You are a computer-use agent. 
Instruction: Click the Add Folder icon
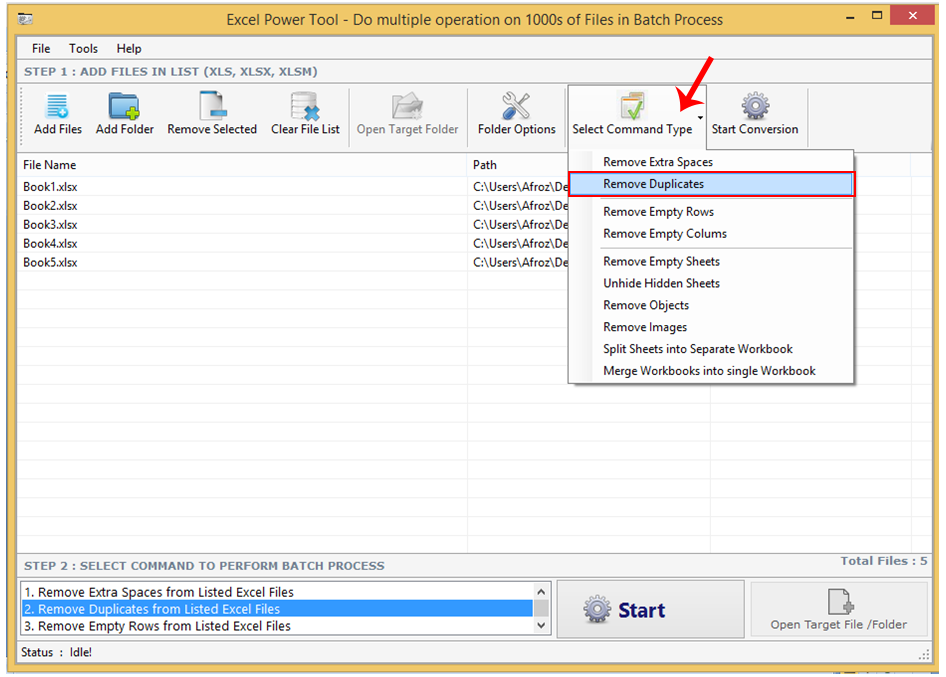124,106
